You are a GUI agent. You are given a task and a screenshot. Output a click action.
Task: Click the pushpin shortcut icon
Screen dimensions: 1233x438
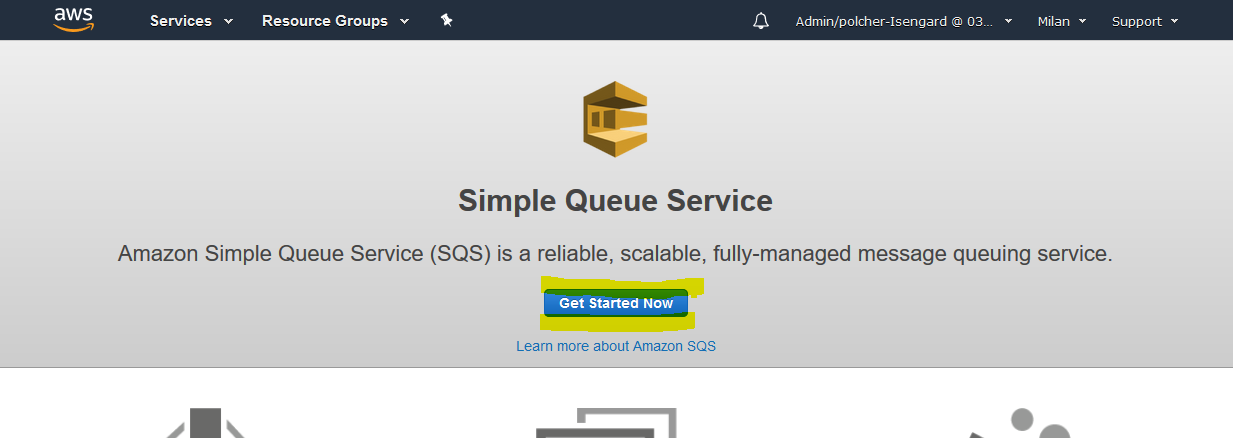pyautogui.click(x=447, y=20)
